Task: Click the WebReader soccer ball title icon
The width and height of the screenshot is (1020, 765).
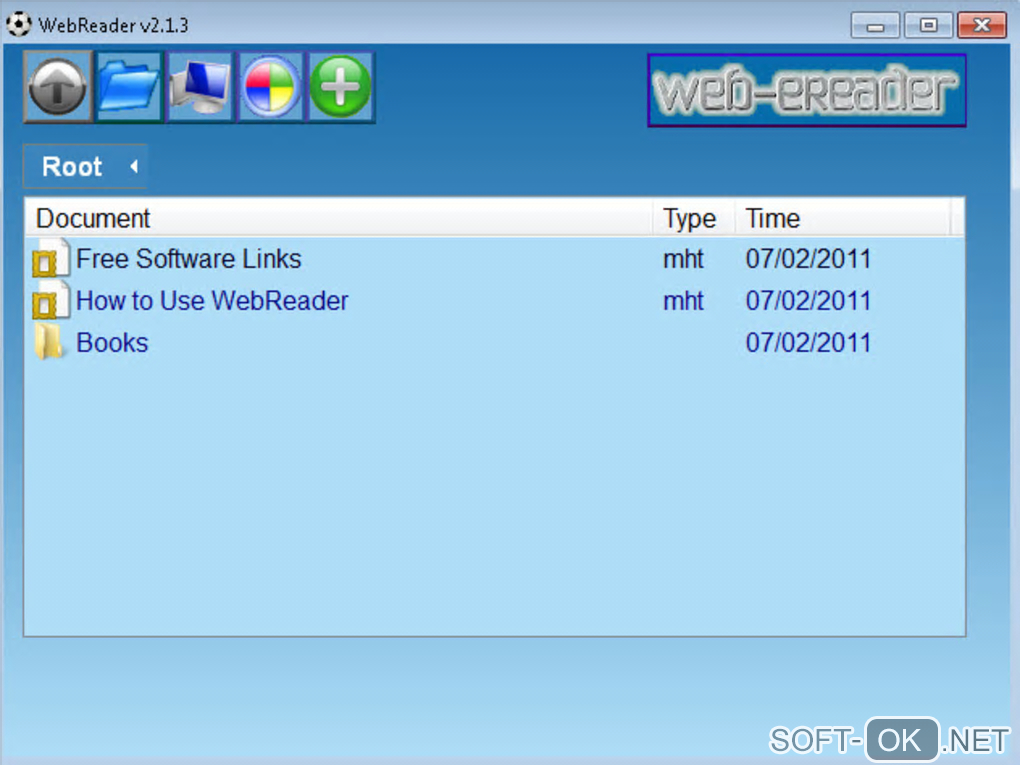Action: 19,24
